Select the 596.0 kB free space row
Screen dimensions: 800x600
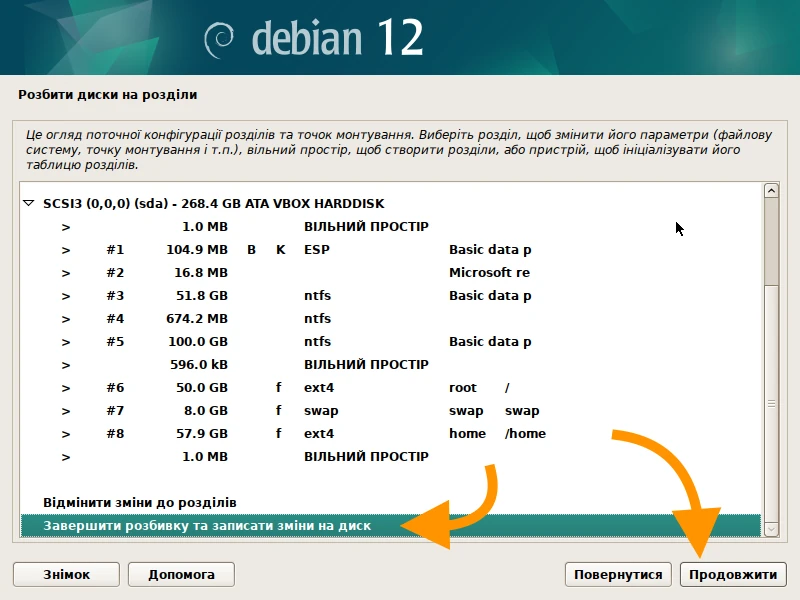[x=391, y=364]
